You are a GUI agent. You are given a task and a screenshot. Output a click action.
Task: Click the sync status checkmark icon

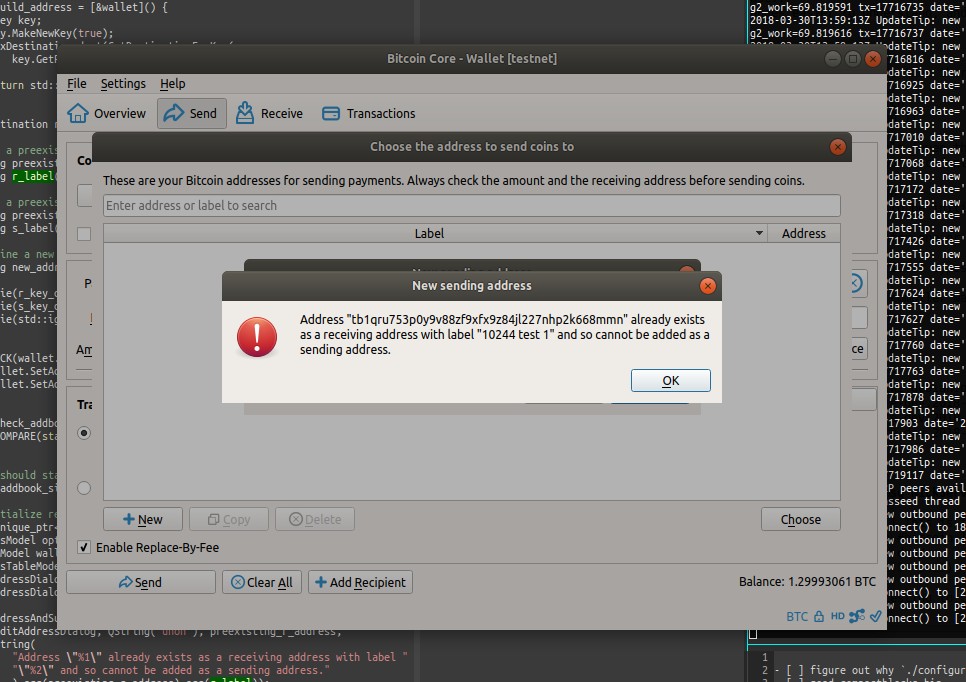pos(875,616)
